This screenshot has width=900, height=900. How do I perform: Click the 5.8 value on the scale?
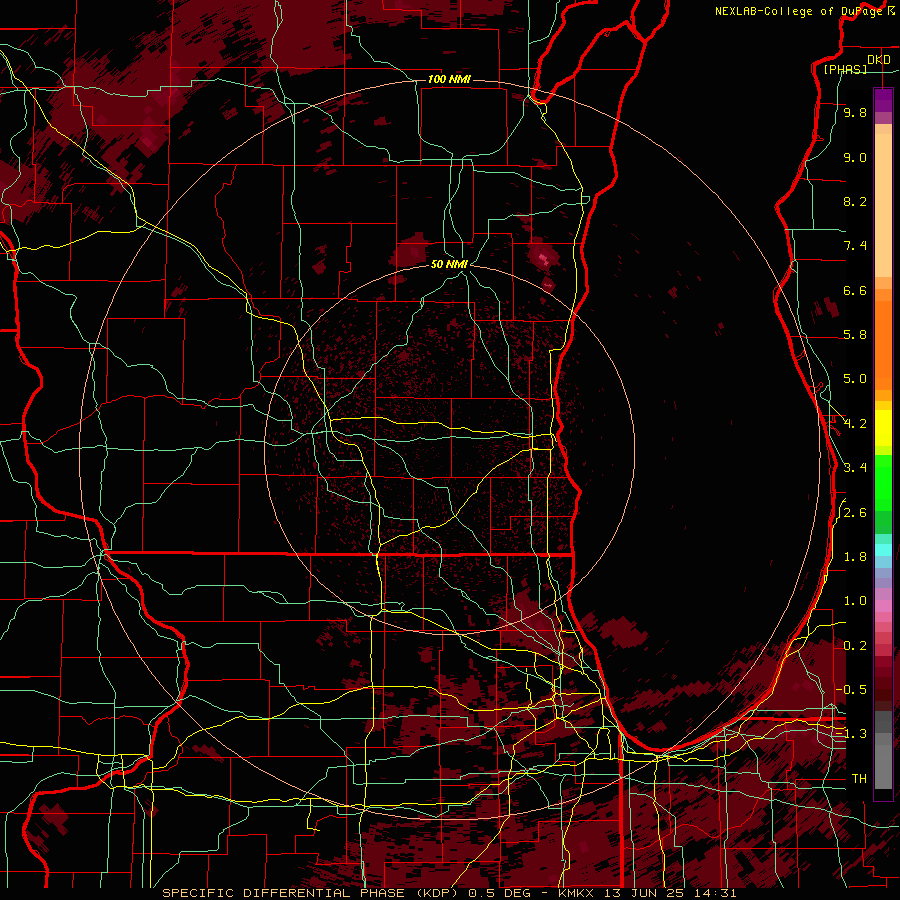click(x=855, y=335)
